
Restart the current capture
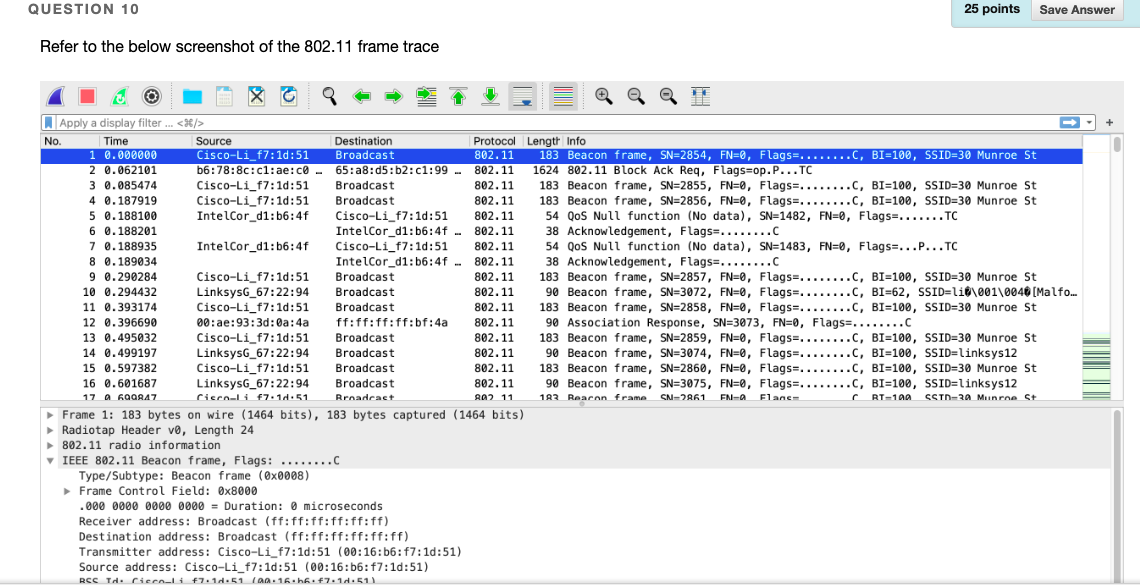(x=118, y=96)
